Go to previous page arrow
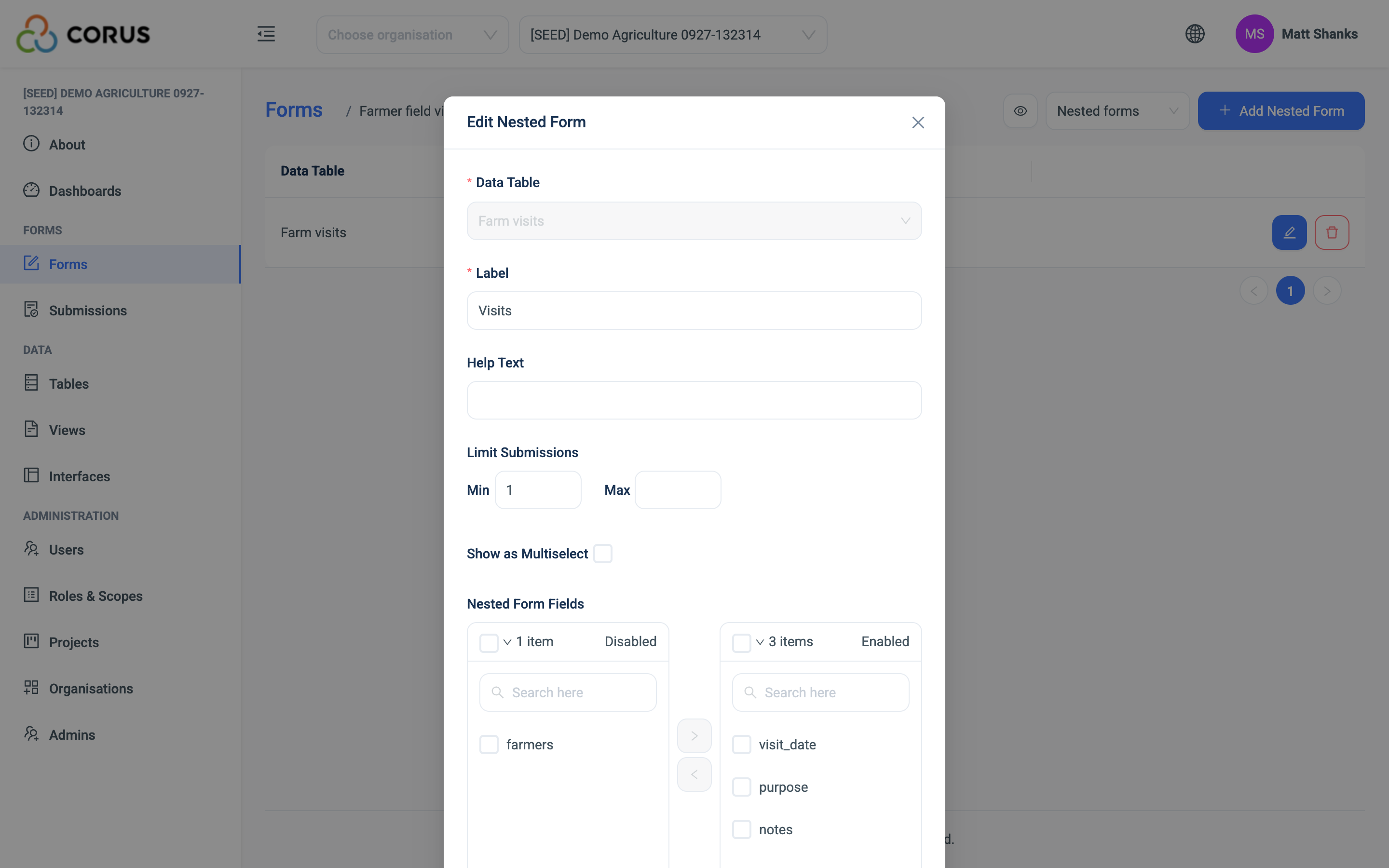This screenshot has height=868, width=1389. point(1253,291)
